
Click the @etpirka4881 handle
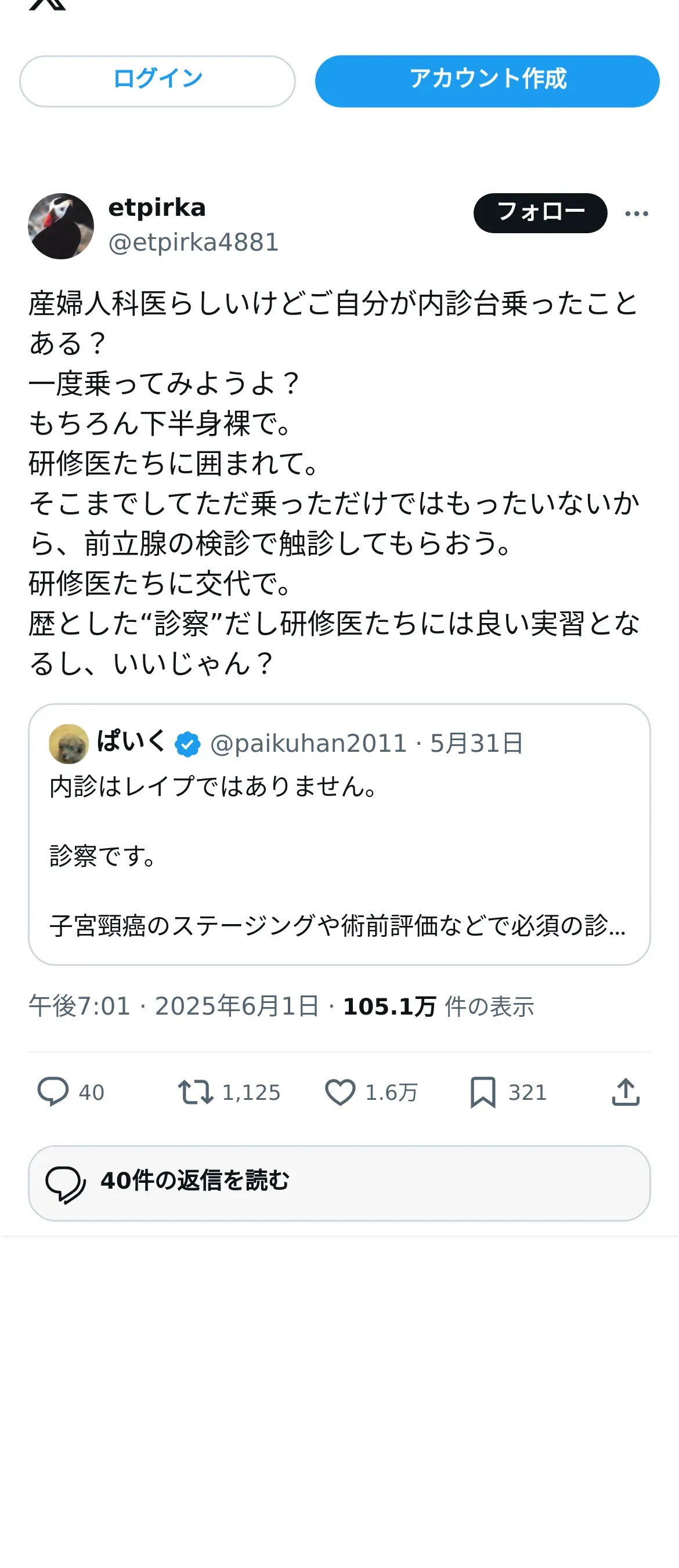[194, 242]
